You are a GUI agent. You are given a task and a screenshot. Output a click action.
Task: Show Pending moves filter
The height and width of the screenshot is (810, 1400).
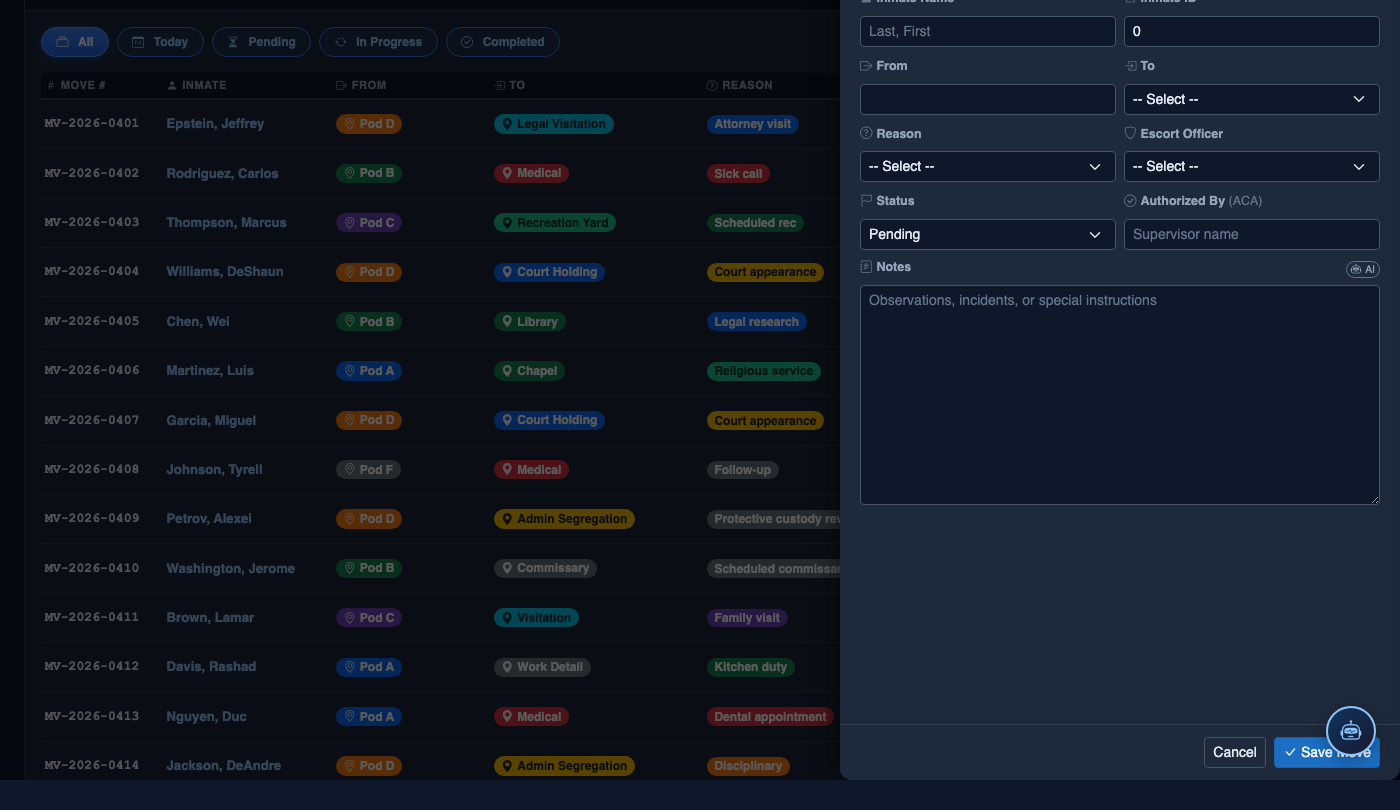[x=261, y=42]
